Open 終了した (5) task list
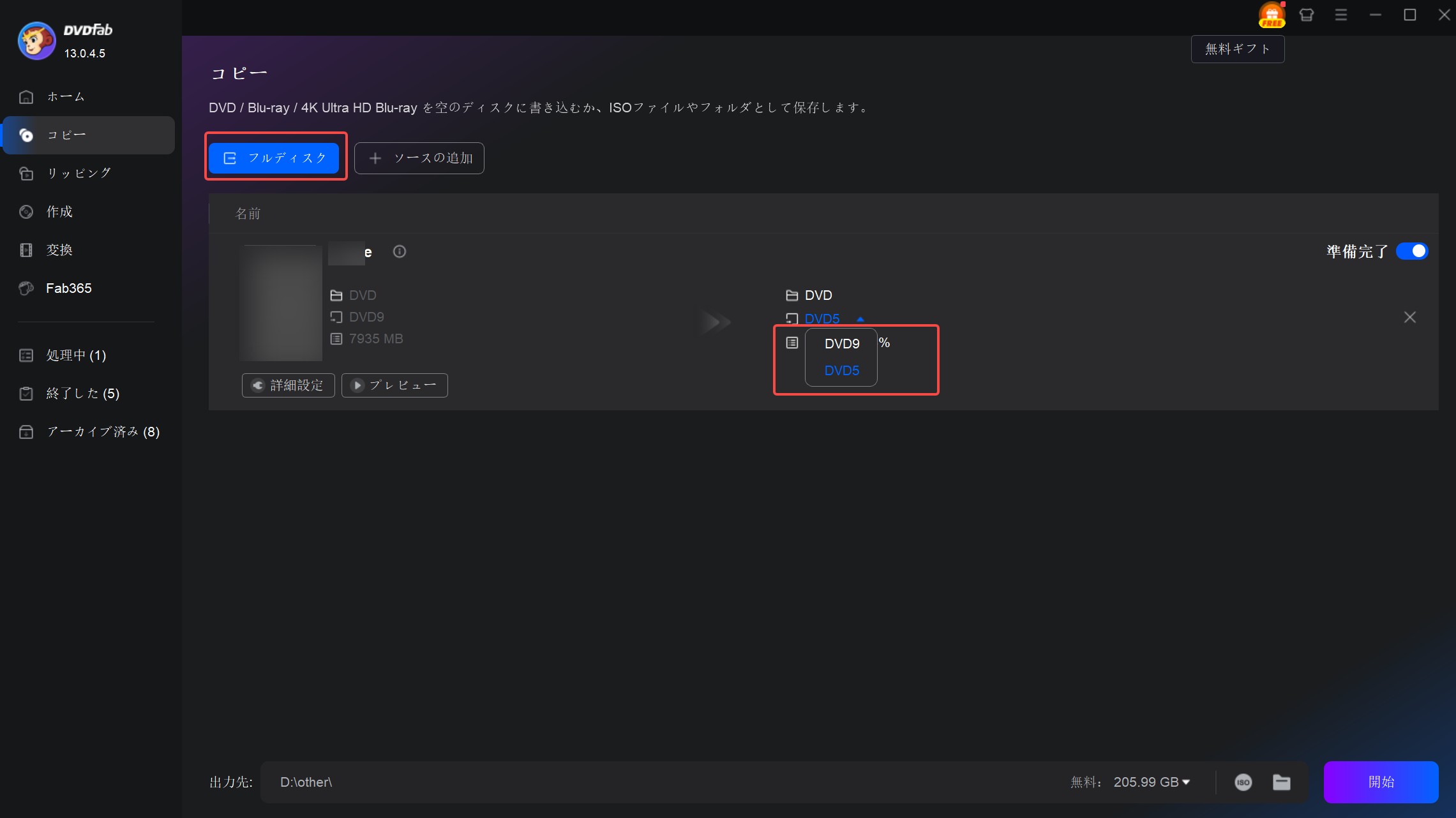 click(x=82, y=394)
